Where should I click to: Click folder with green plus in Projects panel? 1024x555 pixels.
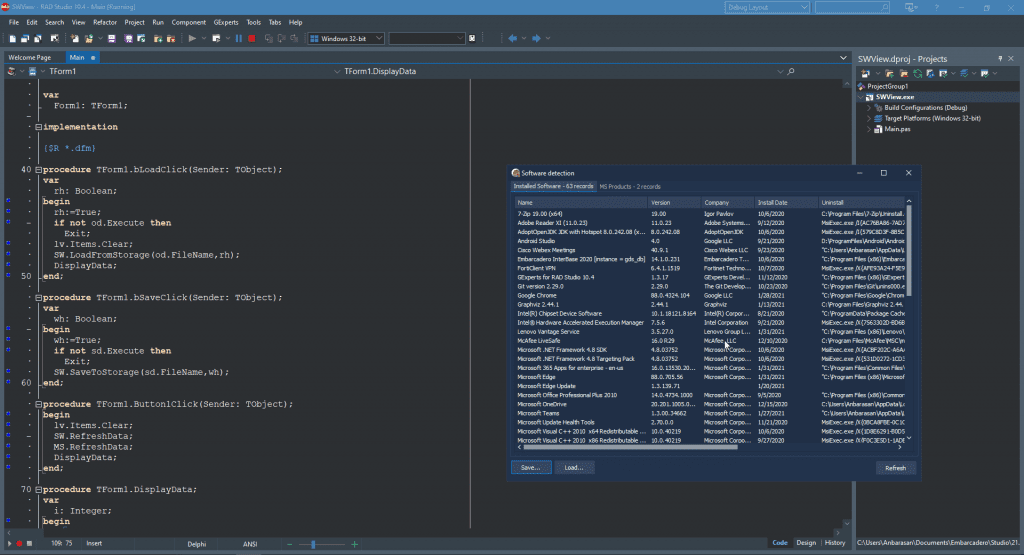[x=889, y=73]
